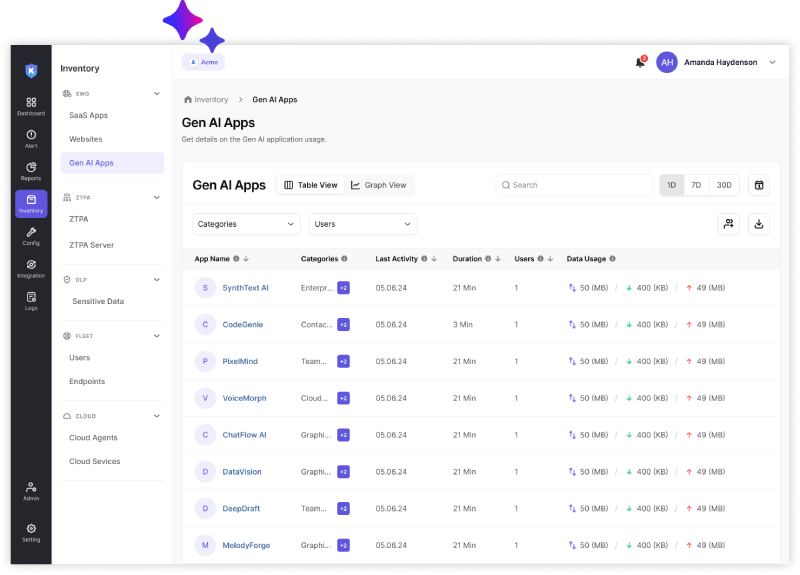Click the Search input field
The width and height of the screenshot is (800, 575).
coord(575,185)
